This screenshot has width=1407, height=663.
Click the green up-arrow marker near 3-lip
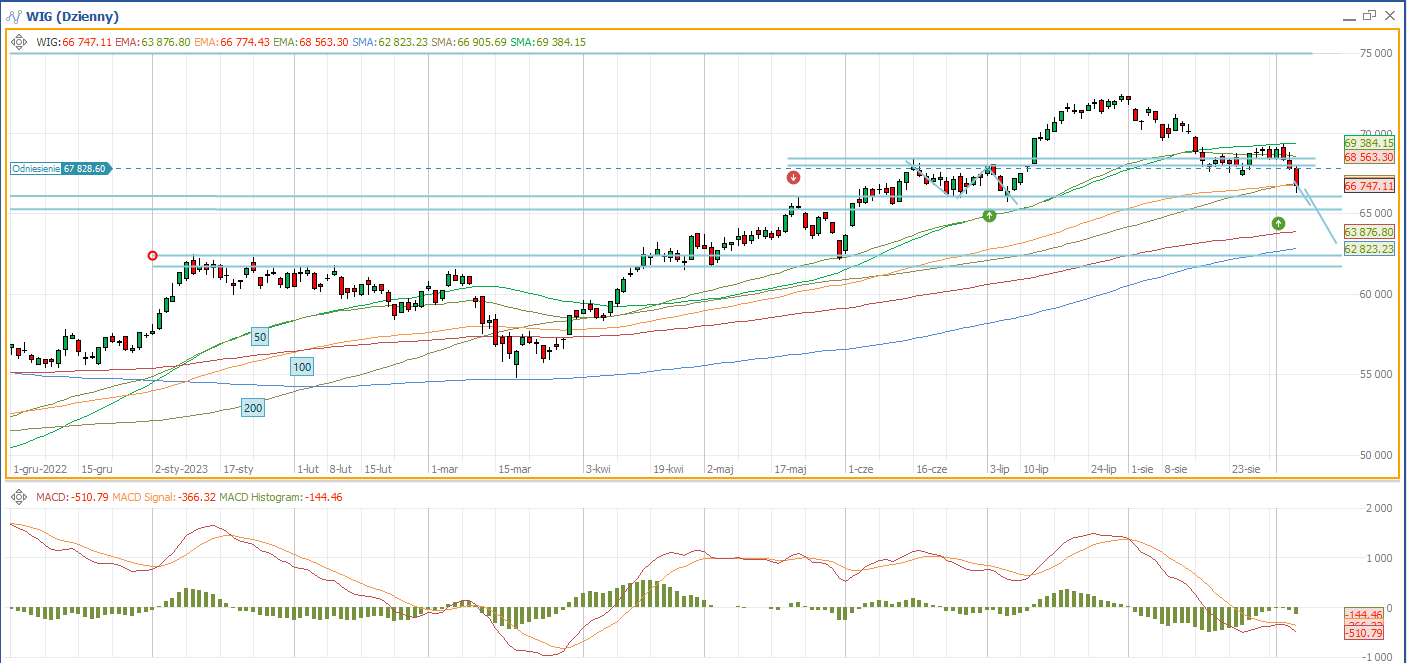pyautogui.click(x=989, y=215)
